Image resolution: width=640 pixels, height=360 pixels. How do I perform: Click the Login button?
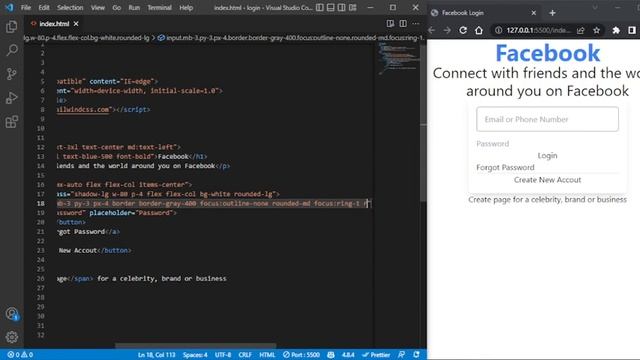point(547,156)
